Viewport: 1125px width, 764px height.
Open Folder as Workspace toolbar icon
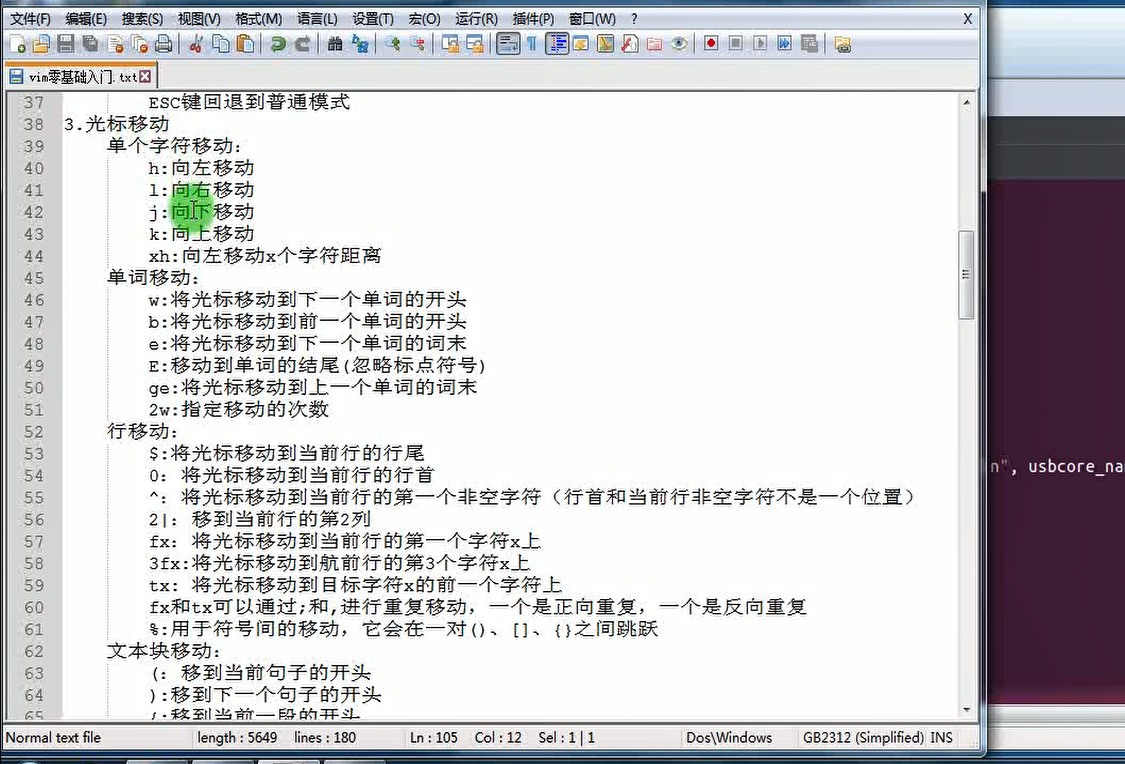pyautogui.click(x=654, y=44)
